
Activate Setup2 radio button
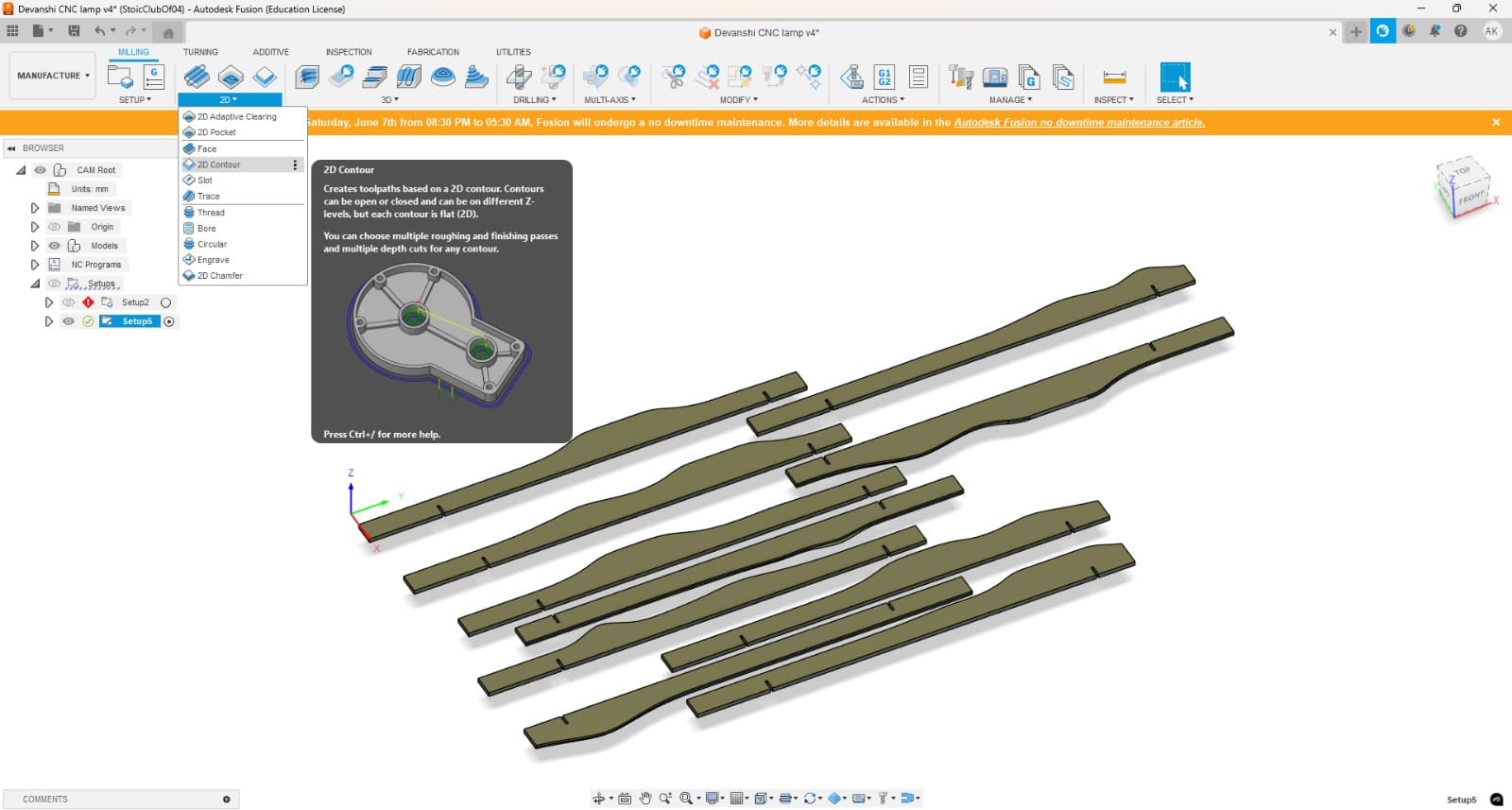point(166,302)
